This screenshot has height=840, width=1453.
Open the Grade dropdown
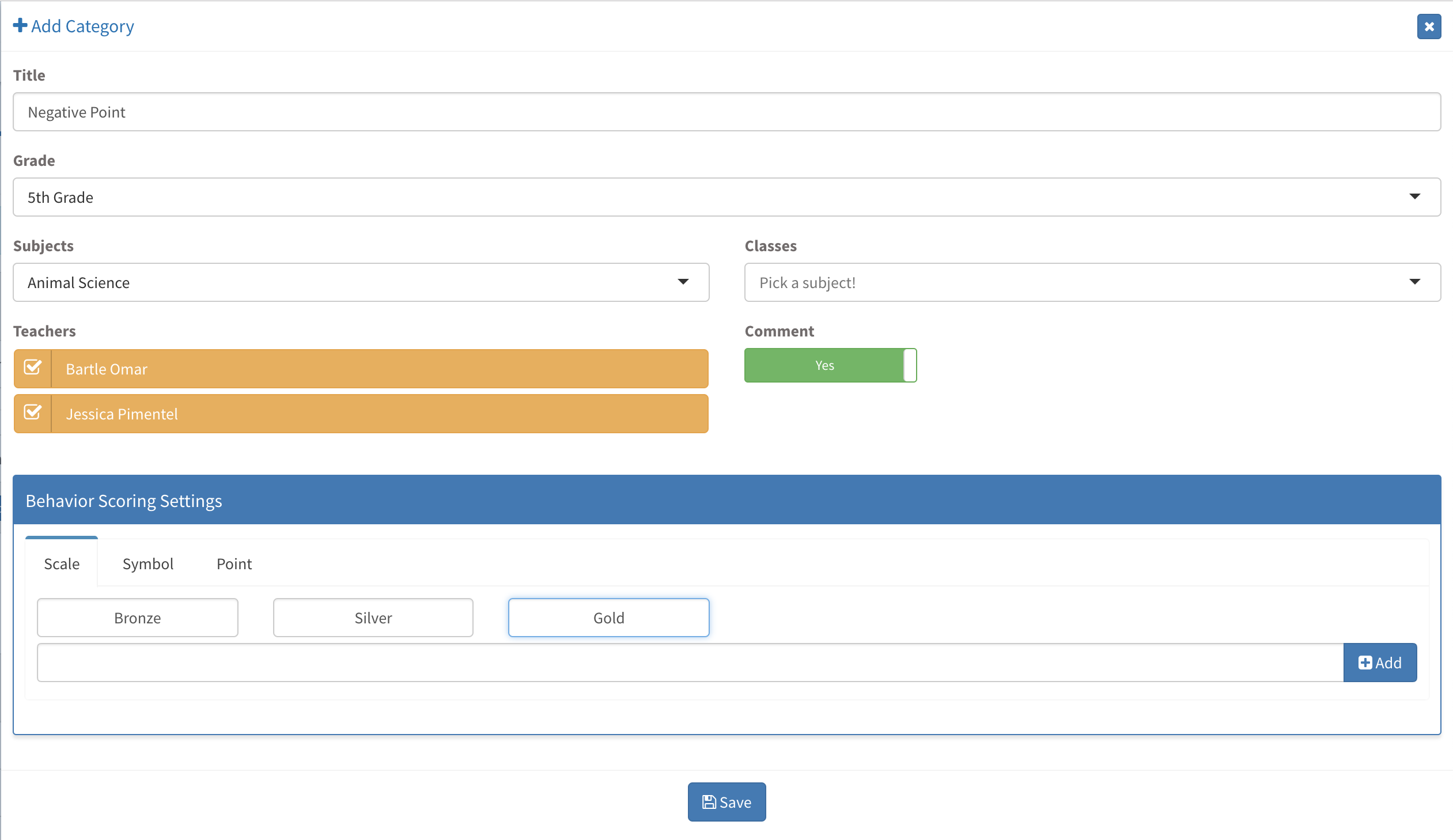[x=726, y=197]
